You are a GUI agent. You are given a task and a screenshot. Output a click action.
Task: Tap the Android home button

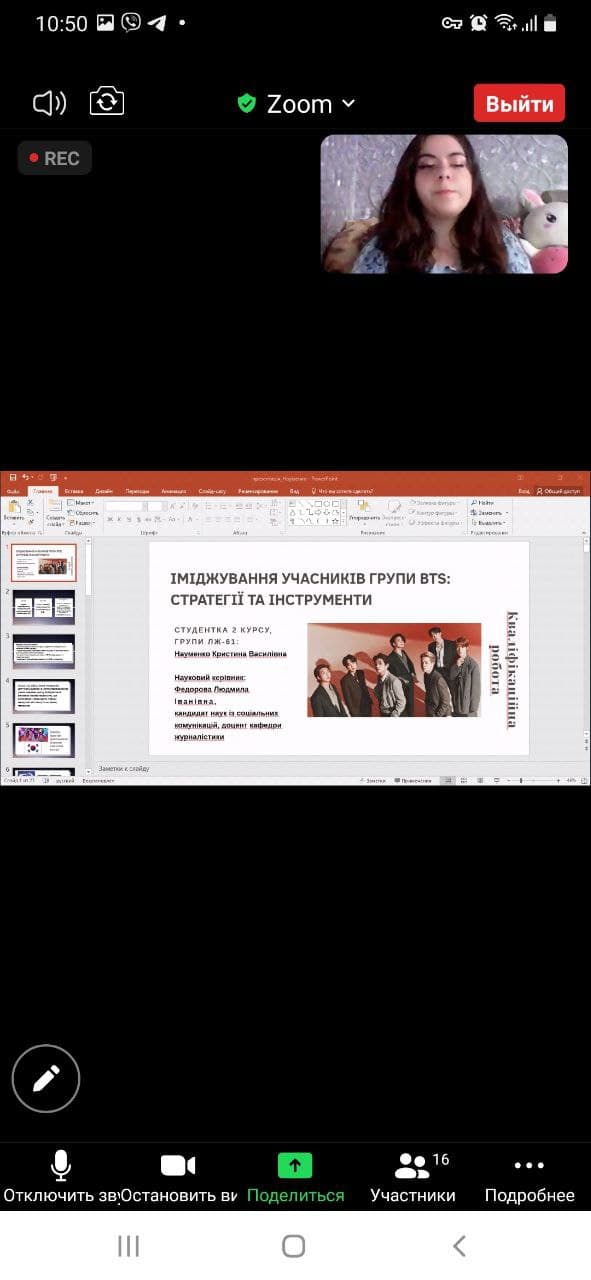coord(294,1245)
